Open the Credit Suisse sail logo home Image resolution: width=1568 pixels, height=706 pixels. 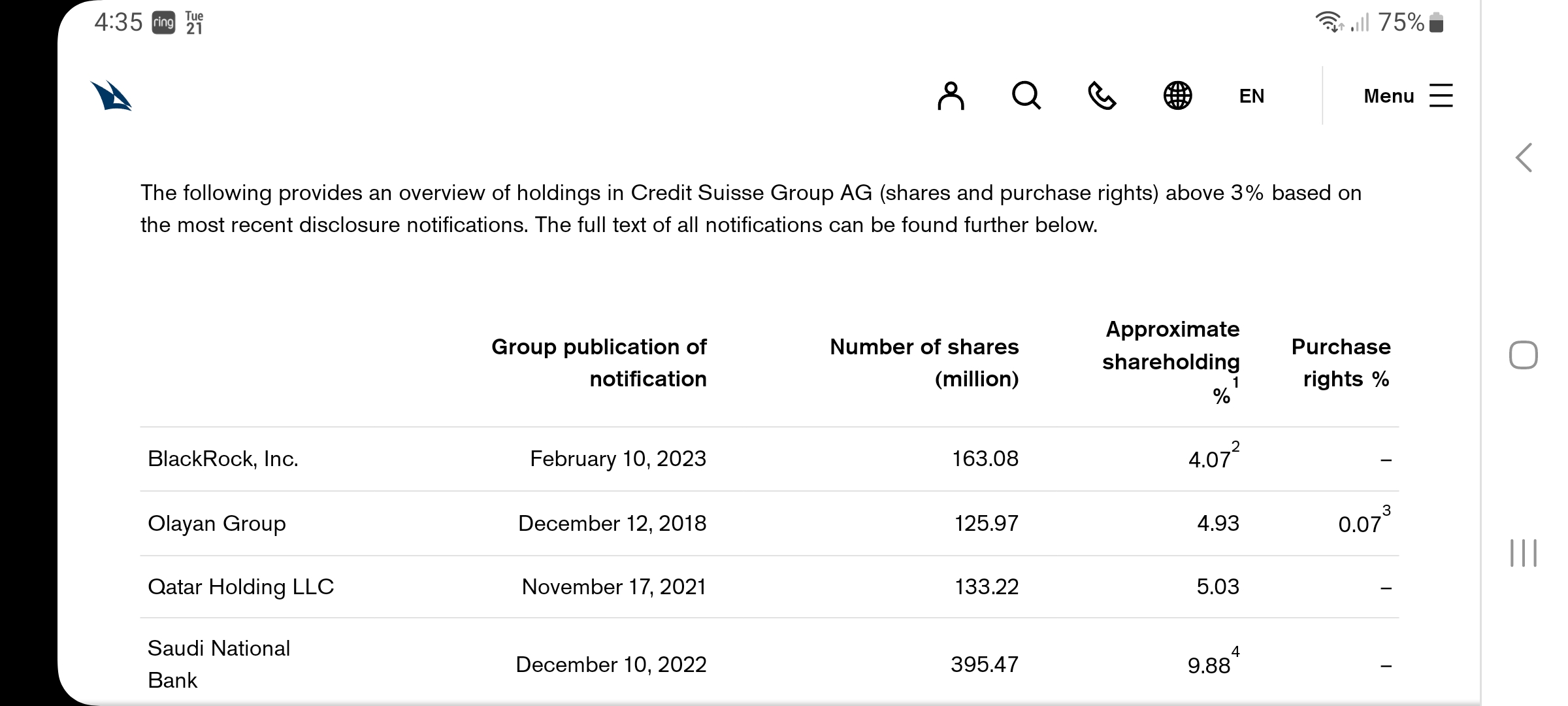point(111,95)
